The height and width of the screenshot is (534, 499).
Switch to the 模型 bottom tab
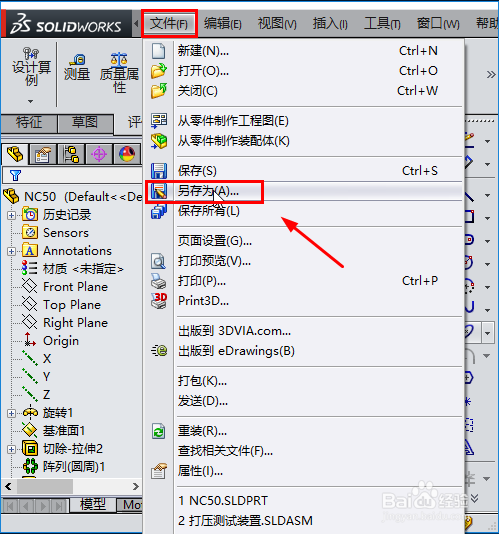pyautogui.click(x=93, y=505)
